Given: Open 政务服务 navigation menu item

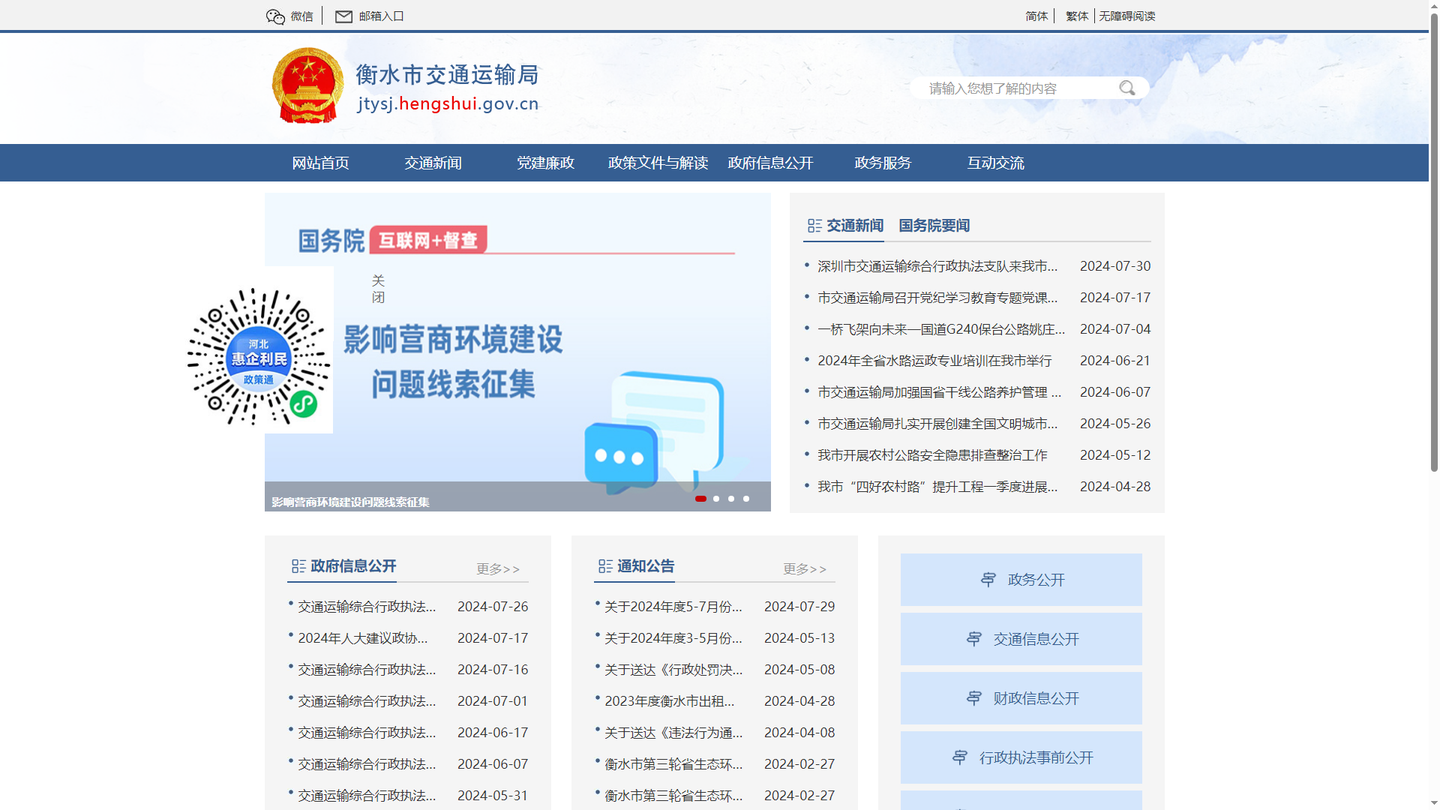Looking at the screenshot, I should click(883, 163).
